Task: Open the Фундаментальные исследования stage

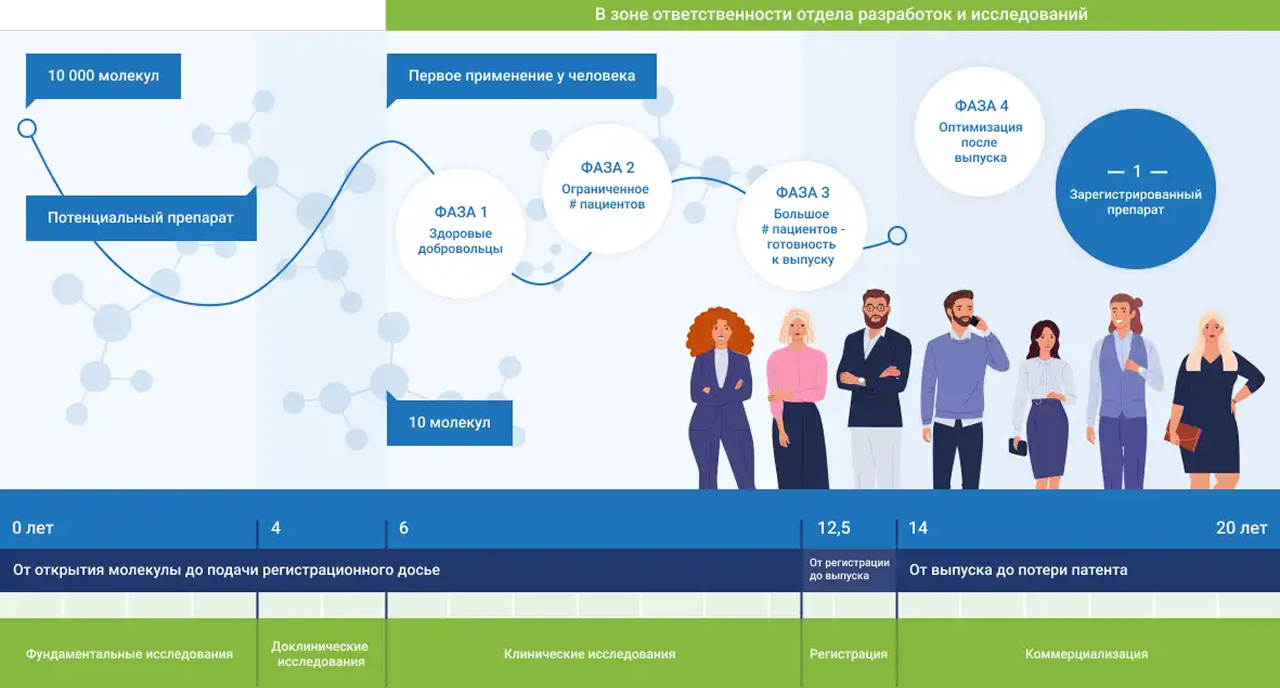Action: click(x=128, y=654)
